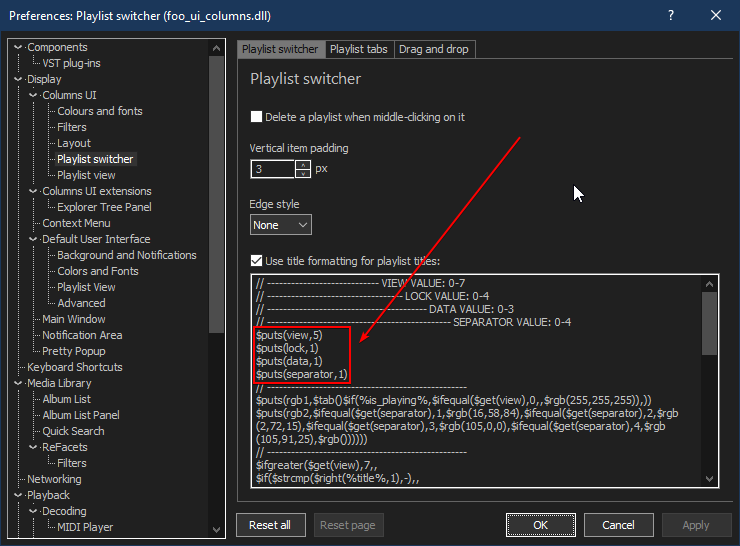Click the Reset all button
This screenshot has height=546, width=740.
click(270, 525)
